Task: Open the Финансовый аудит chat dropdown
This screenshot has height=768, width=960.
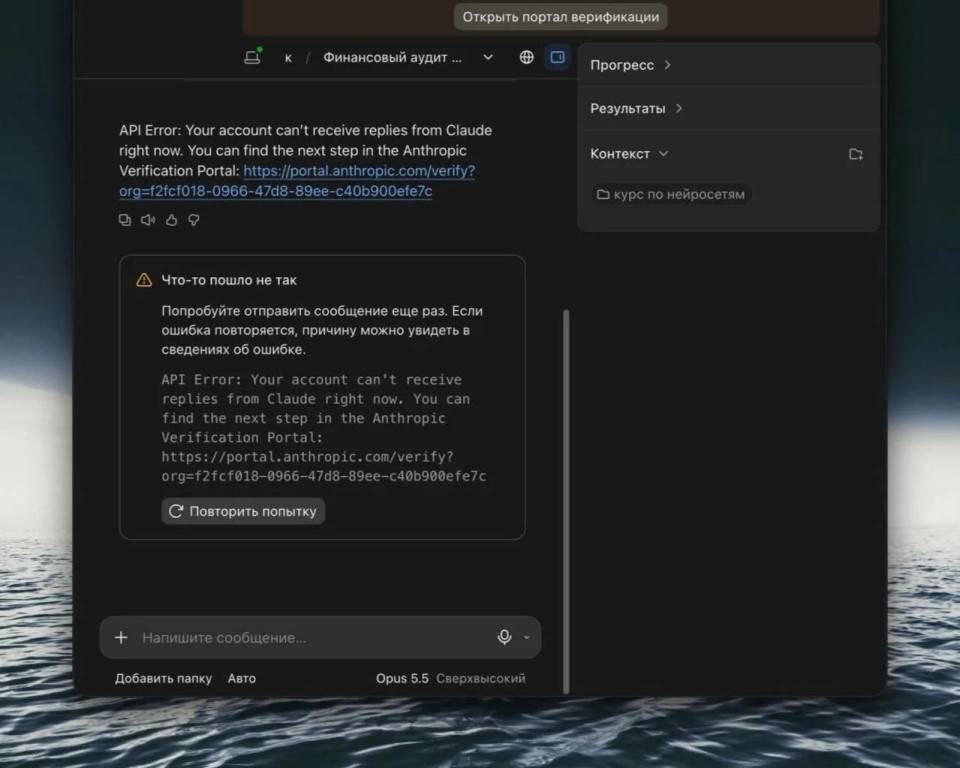Action: pos(488,57)
